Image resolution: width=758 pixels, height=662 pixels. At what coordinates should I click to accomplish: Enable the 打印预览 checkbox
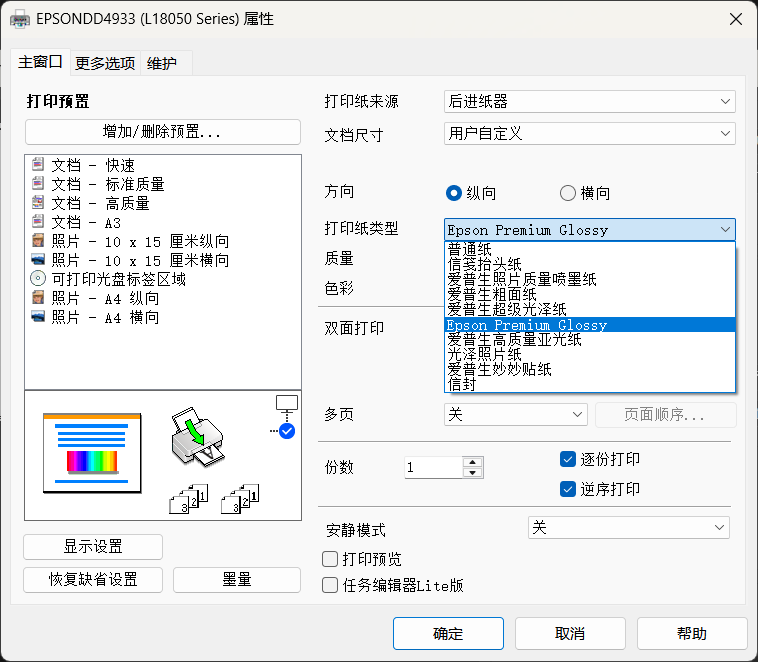coord(330,559)
